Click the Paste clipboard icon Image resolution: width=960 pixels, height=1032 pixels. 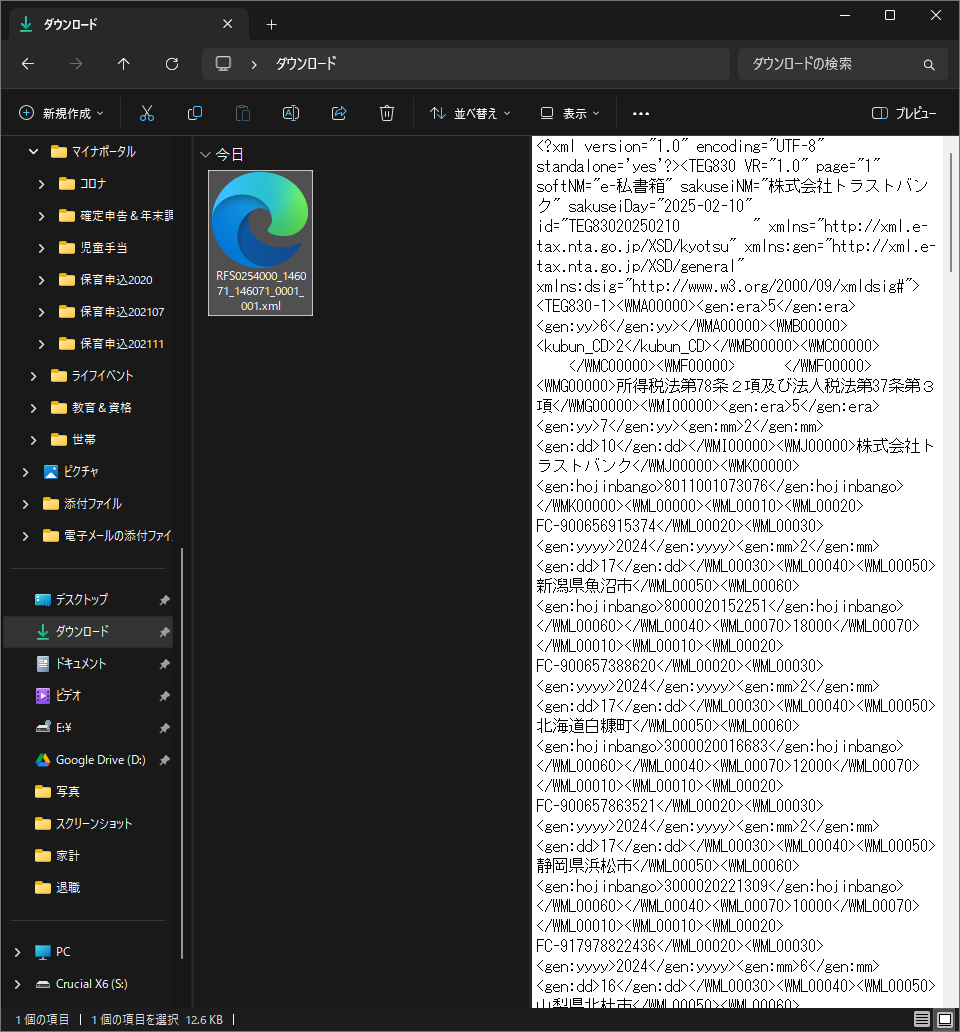[243, 113]
